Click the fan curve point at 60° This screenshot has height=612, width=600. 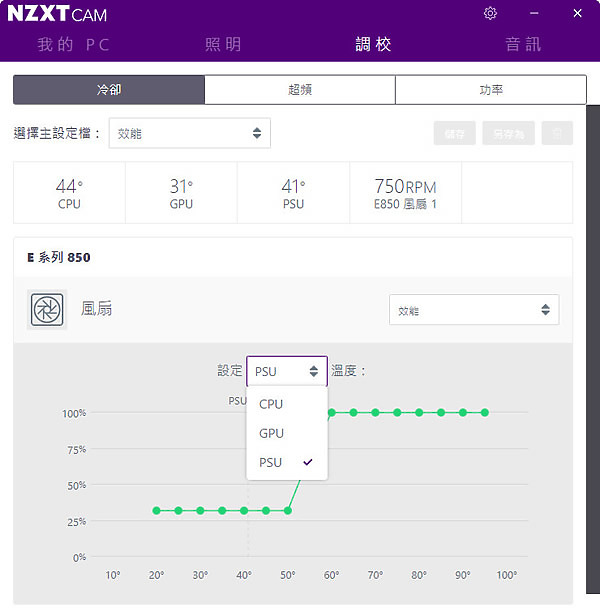click(332, 413)
